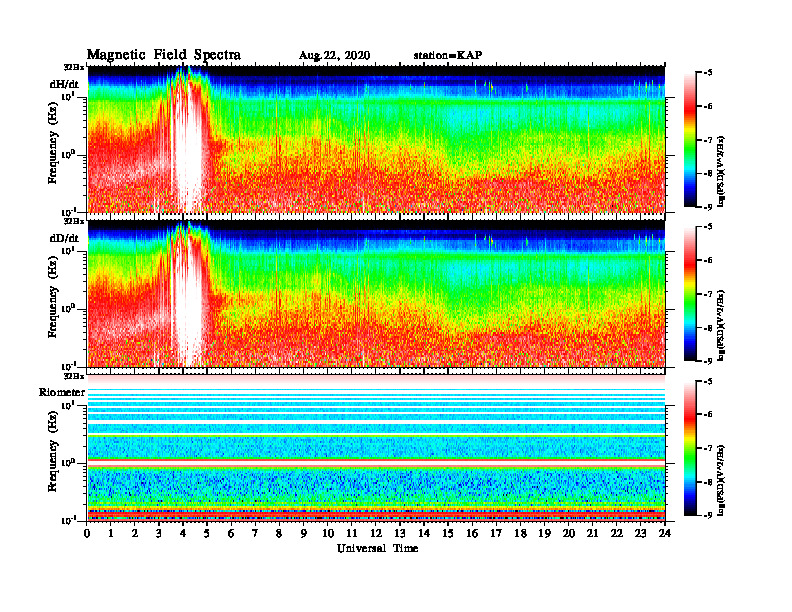Click the "-9" tick on dH/dt color bar
The height and width of the screenshot is (612, 792).
708,207
